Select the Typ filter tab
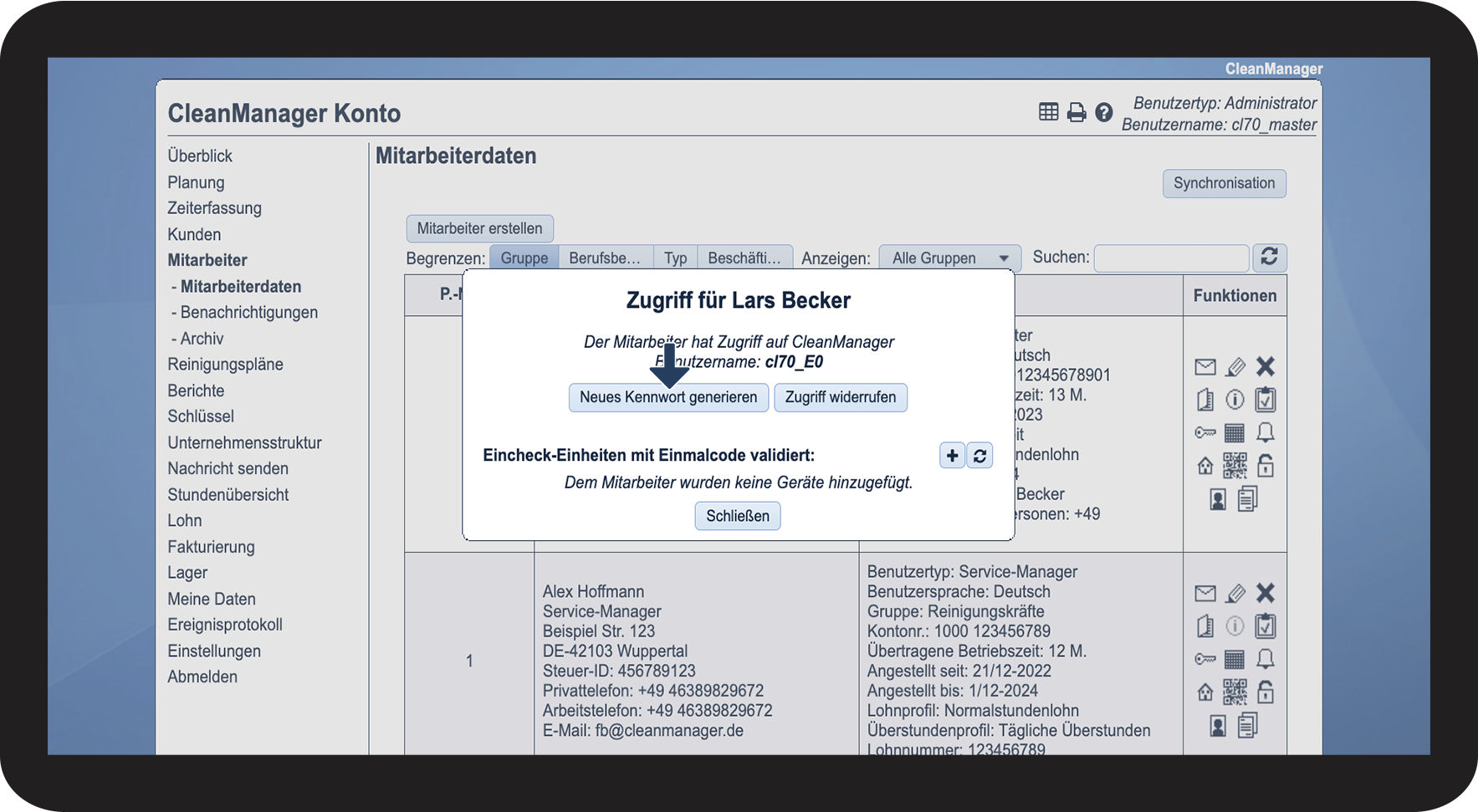The width and height of the screenshot is (1478, 812). coord(676,258)
